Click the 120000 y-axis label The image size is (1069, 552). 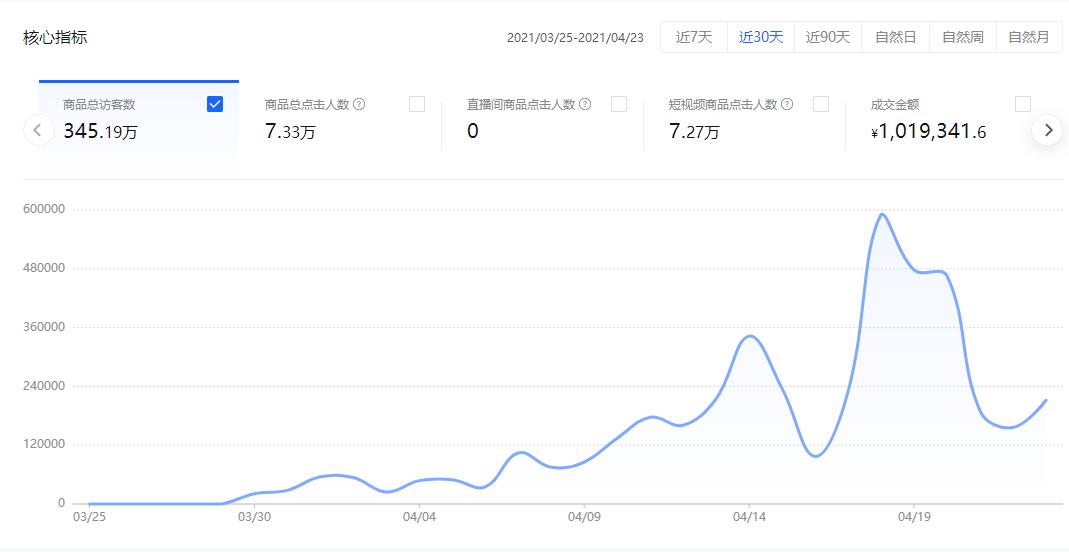44,444
